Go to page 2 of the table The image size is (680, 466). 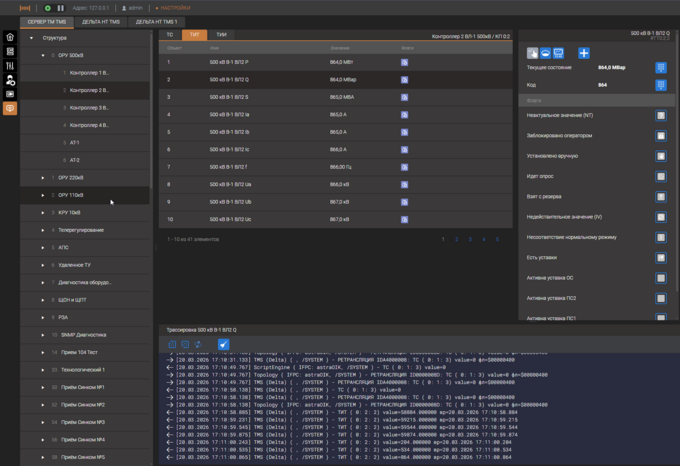tap(456, 239)
